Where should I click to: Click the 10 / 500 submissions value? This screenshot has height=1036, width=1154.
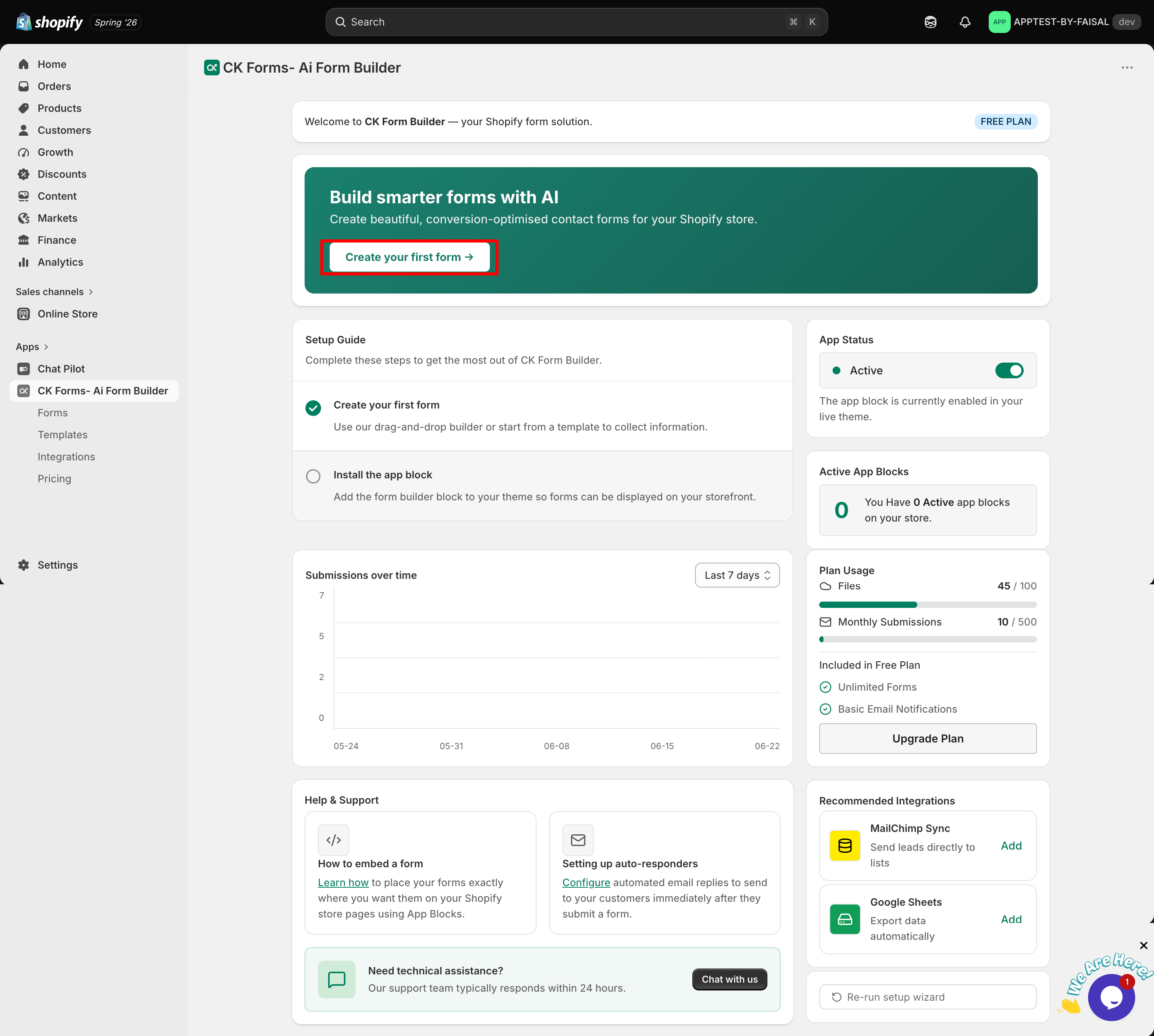click(x=1017, y=622)
